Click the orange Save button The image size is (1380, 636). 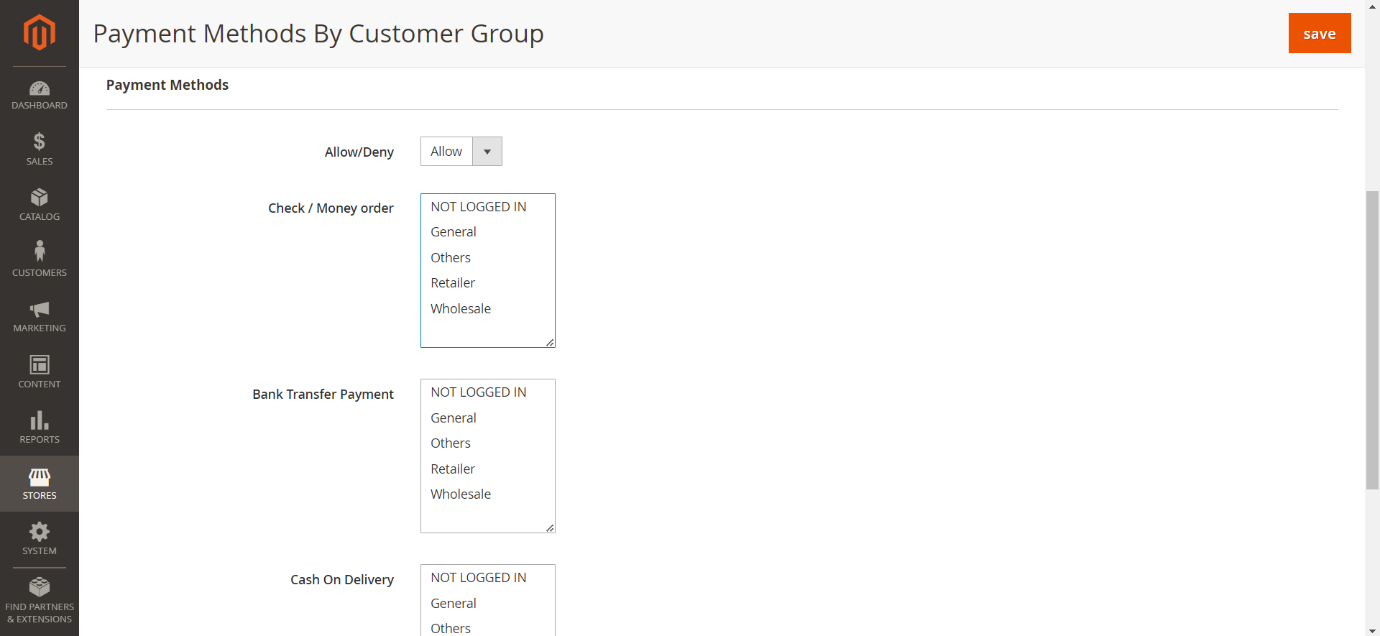[1319, 34]
